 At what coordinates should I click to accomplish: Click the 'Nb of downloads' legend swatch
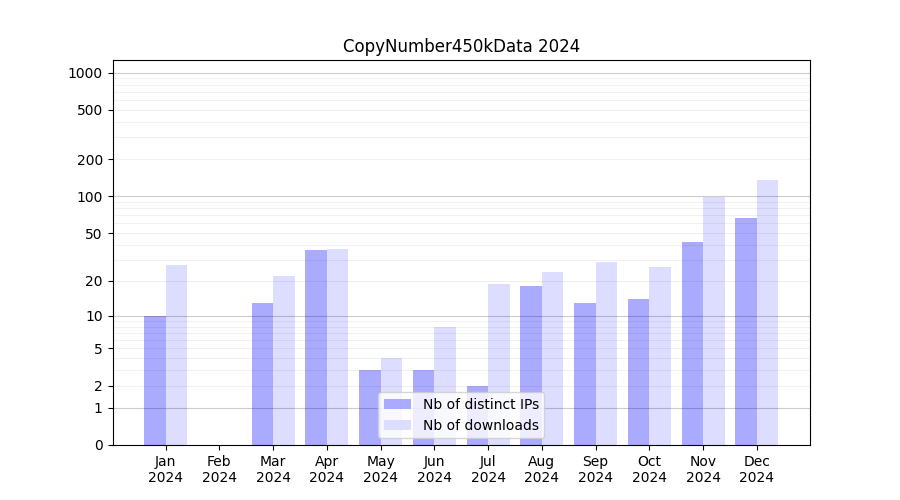pos(397,425)
